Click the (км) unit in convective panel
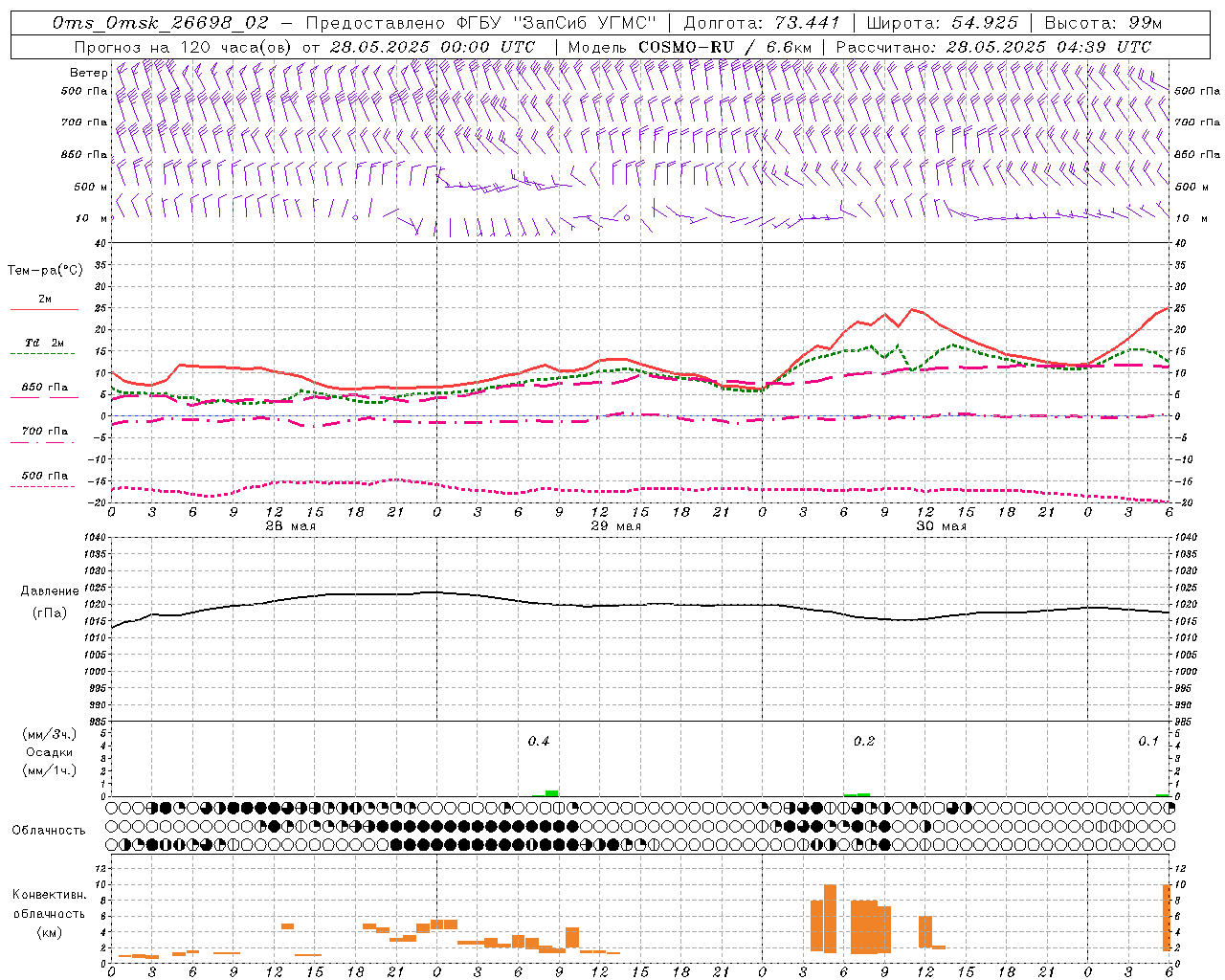This screenshot has height=980, width=1225. click(49, 932)
